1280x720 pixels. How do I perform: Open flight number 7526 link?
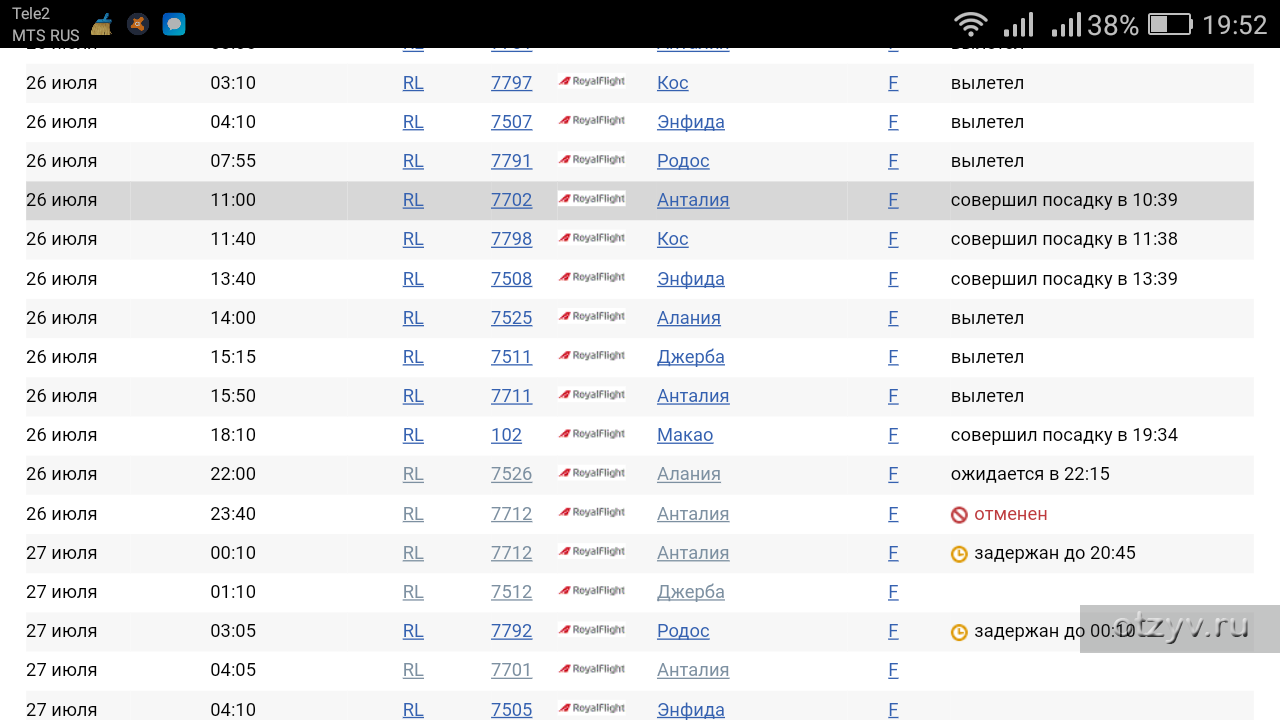click(x=511, y=474)
